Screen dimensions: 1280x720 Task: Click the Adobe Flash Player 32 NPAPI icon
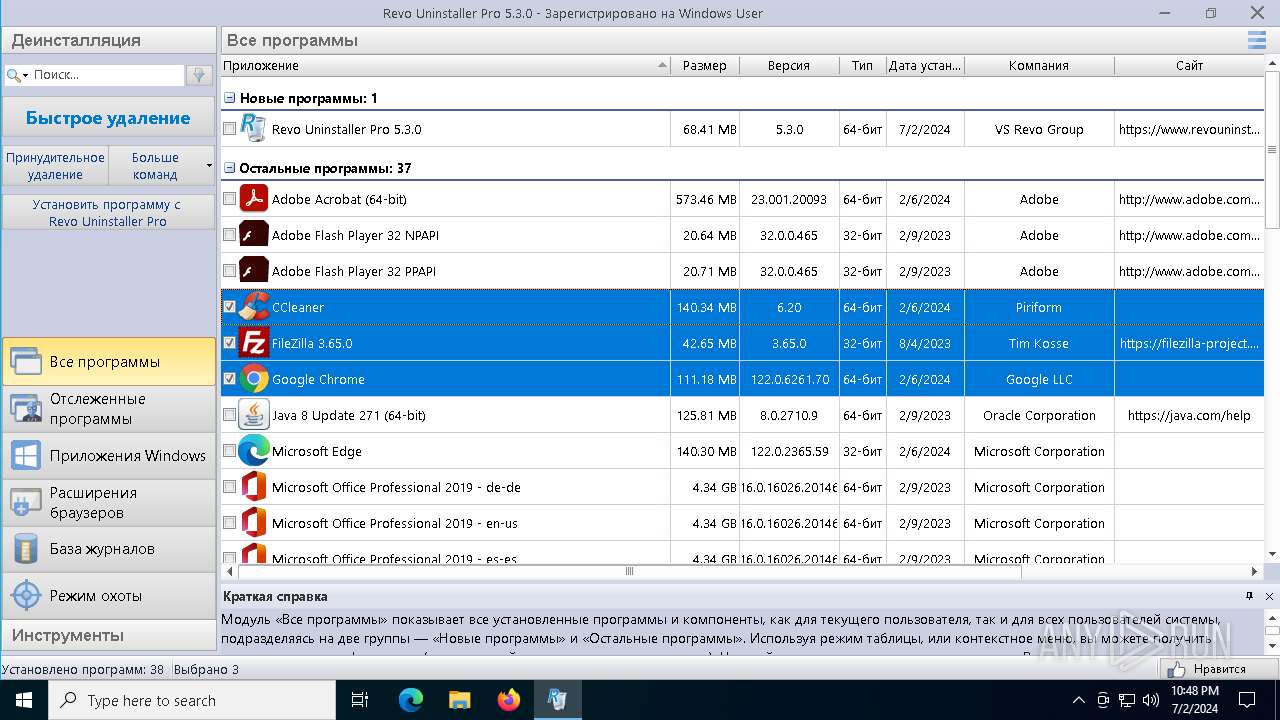(x=254, y=235)
